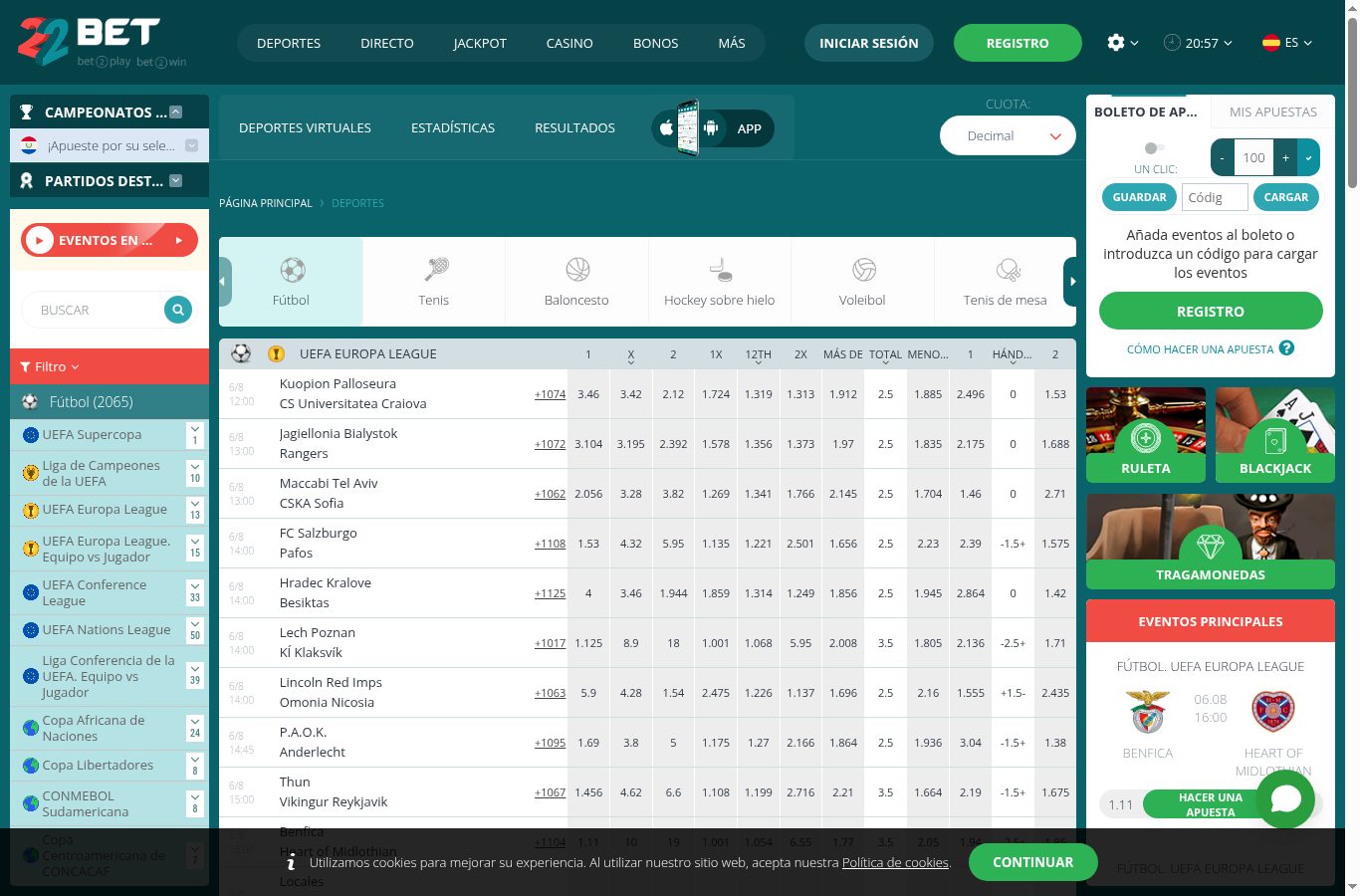Open the settings gear menu
The width and height of the screenshot is (1360, 896).
pyautogui.click(x=1116, y=43)
